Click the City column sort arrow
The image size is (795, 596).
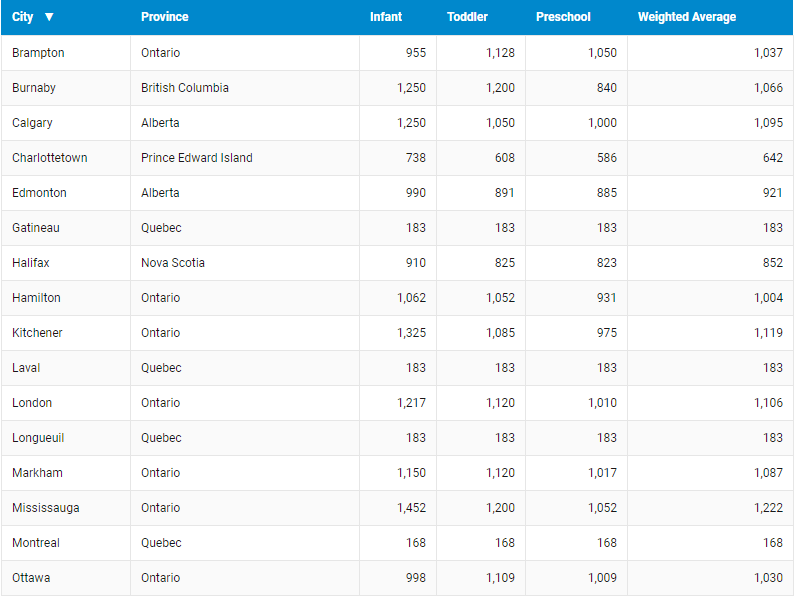pos(49,17)
